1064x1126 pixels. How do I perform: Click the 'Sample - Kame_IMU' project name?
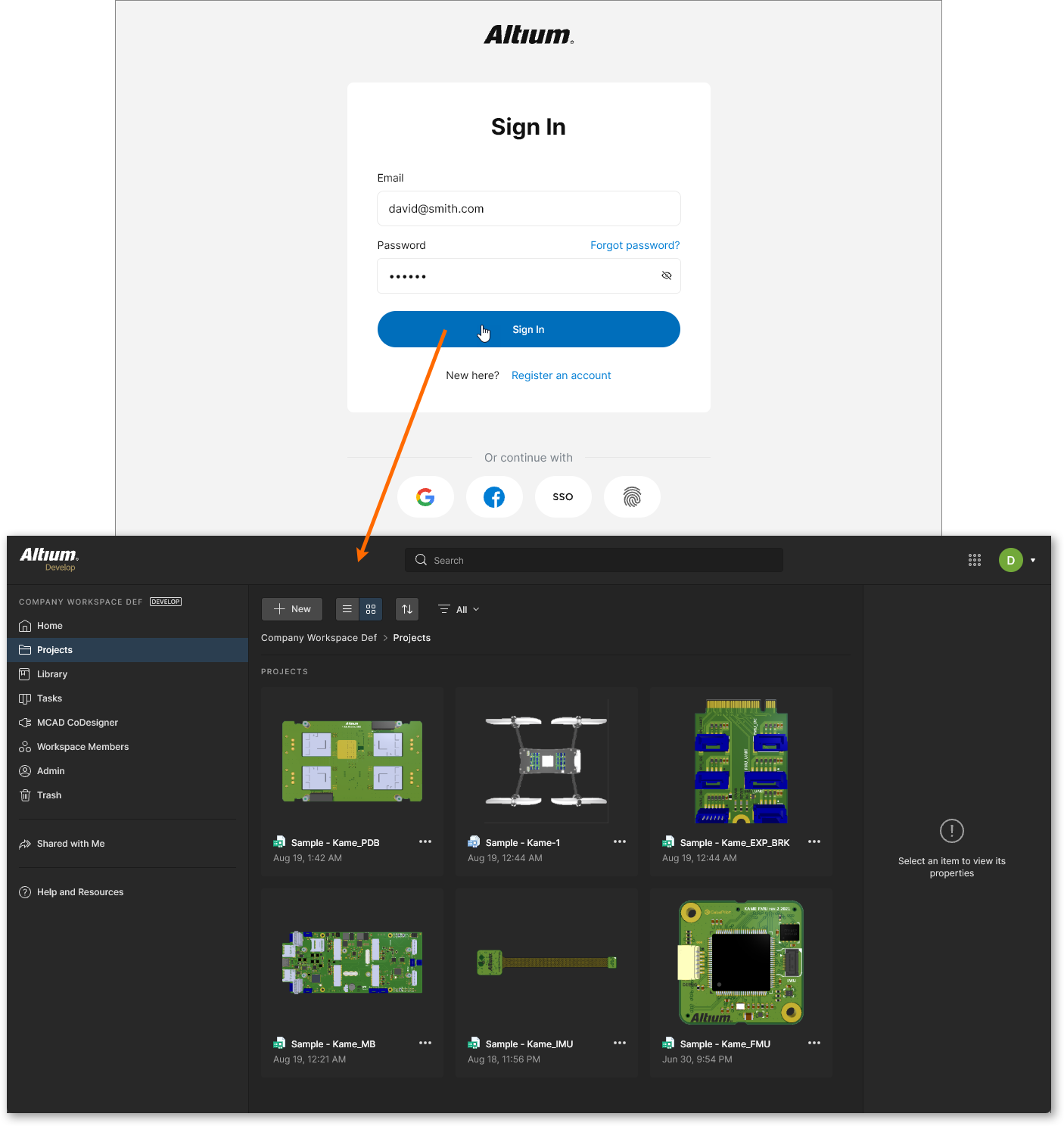click(x=529, y=1044)
